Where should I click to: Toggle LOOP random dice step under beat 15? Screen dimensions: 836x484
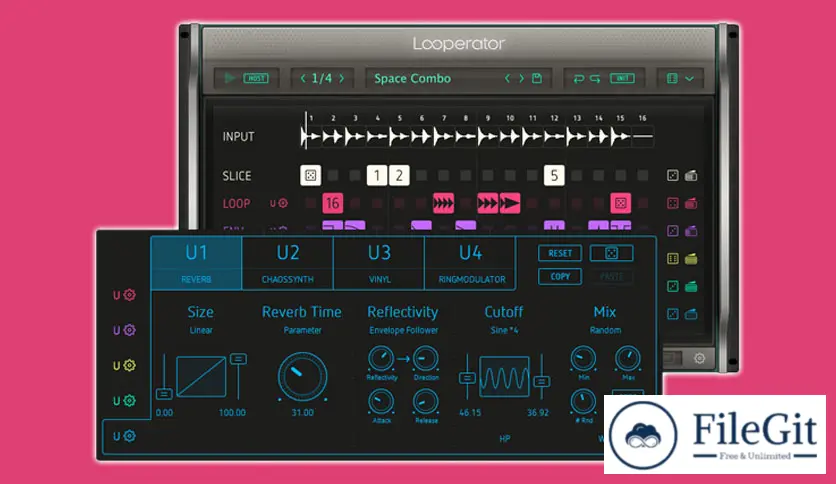click(x=621, y=203)
